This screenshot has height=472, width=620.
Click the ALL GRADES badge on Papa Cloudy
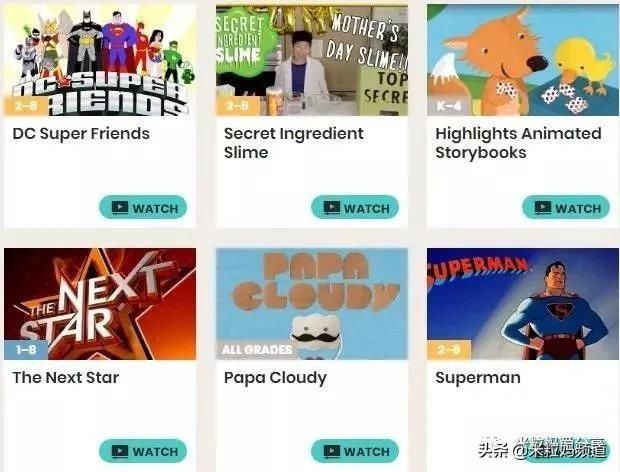tap(257, 349)
